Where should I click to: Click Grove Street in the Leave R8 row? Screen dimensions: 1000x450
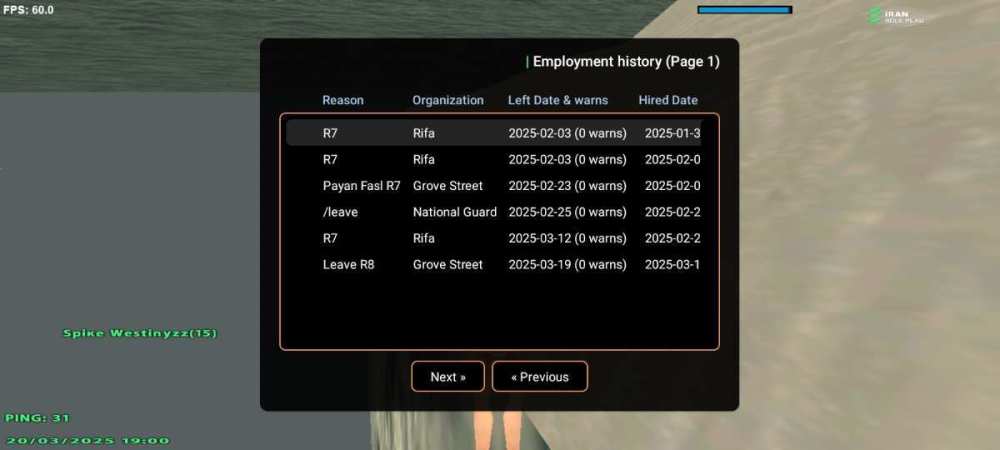(x=448, y=265)
